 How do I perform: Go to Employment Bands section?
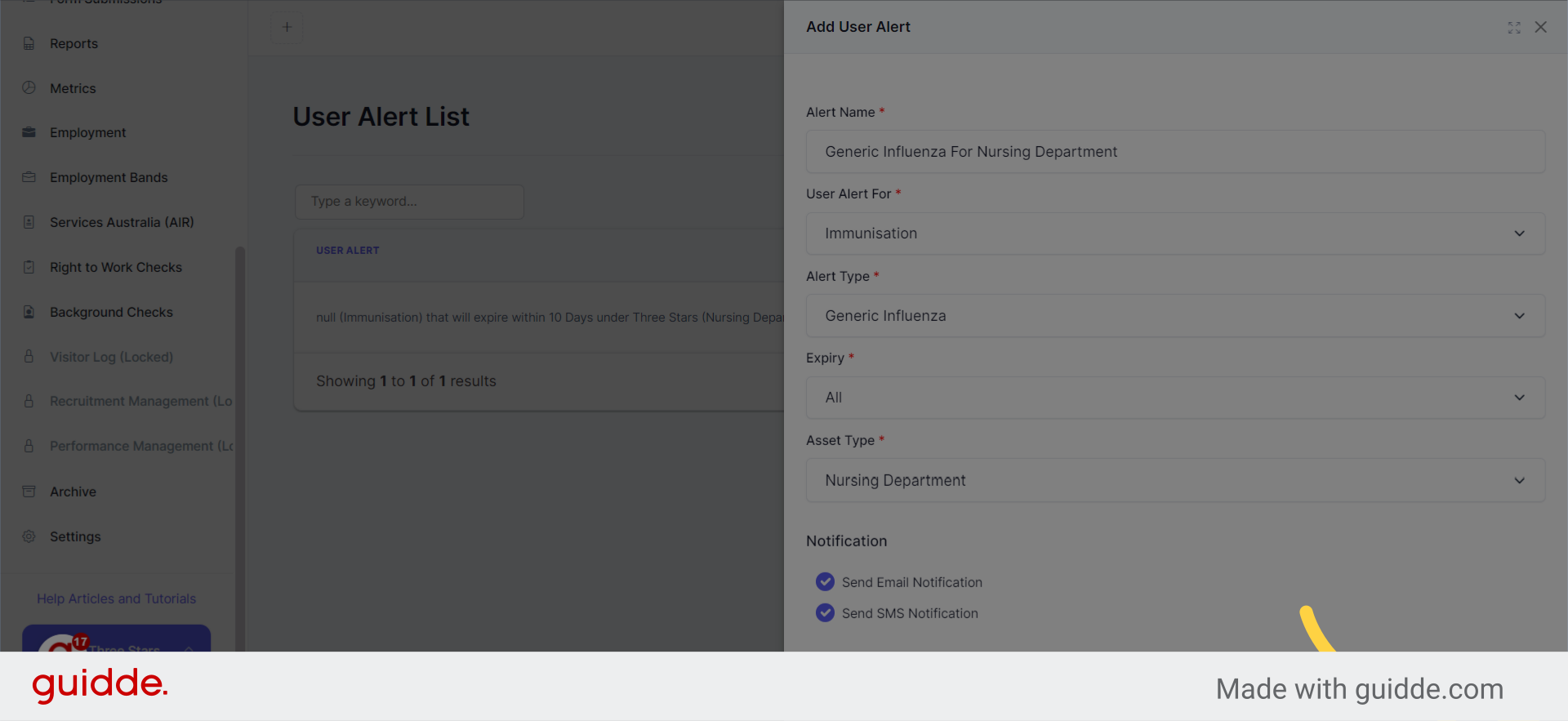109,177
